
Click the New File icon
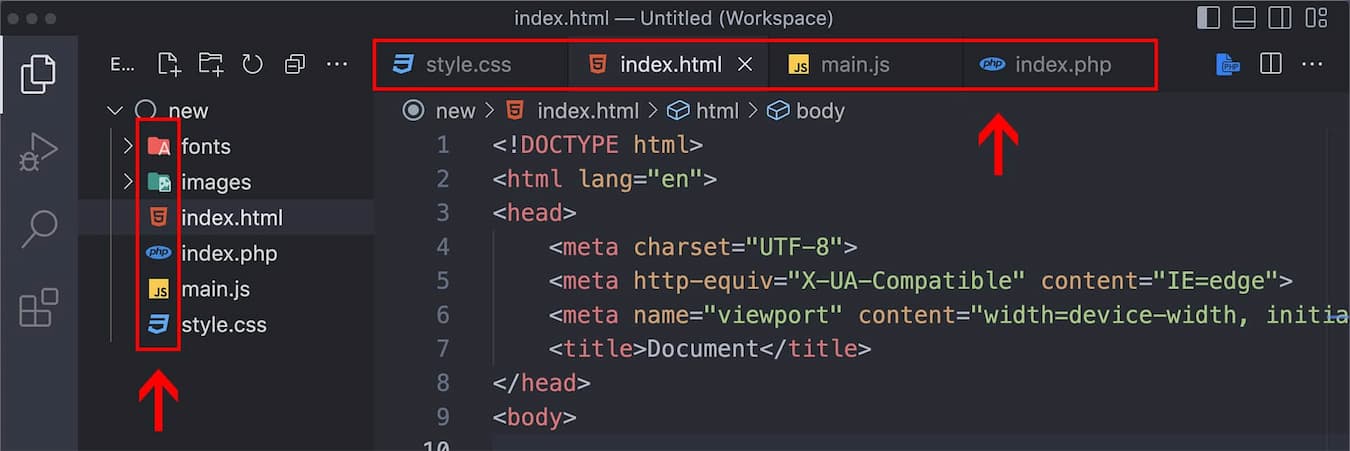tap(169, 65)
